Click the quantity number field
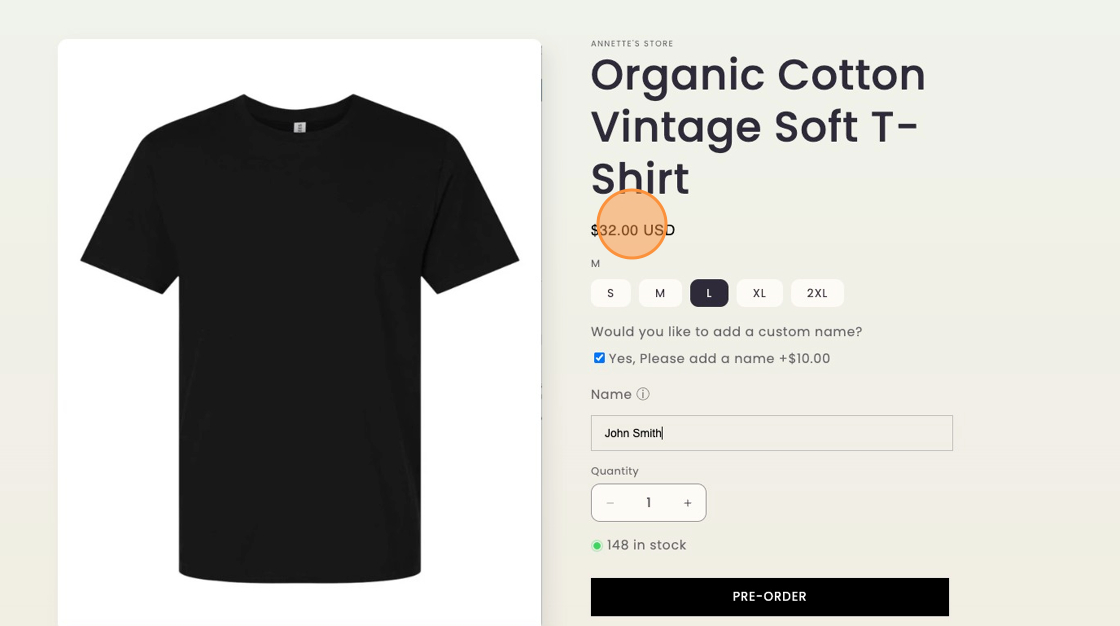 point(648,503)
